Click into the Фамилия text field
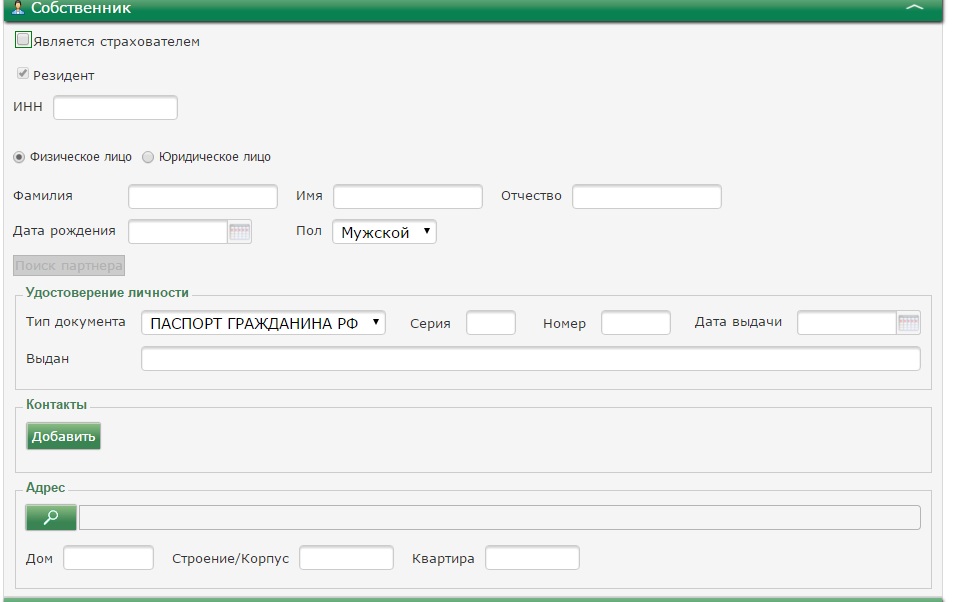Screen dimensions: 953x602 pos(203,196)
